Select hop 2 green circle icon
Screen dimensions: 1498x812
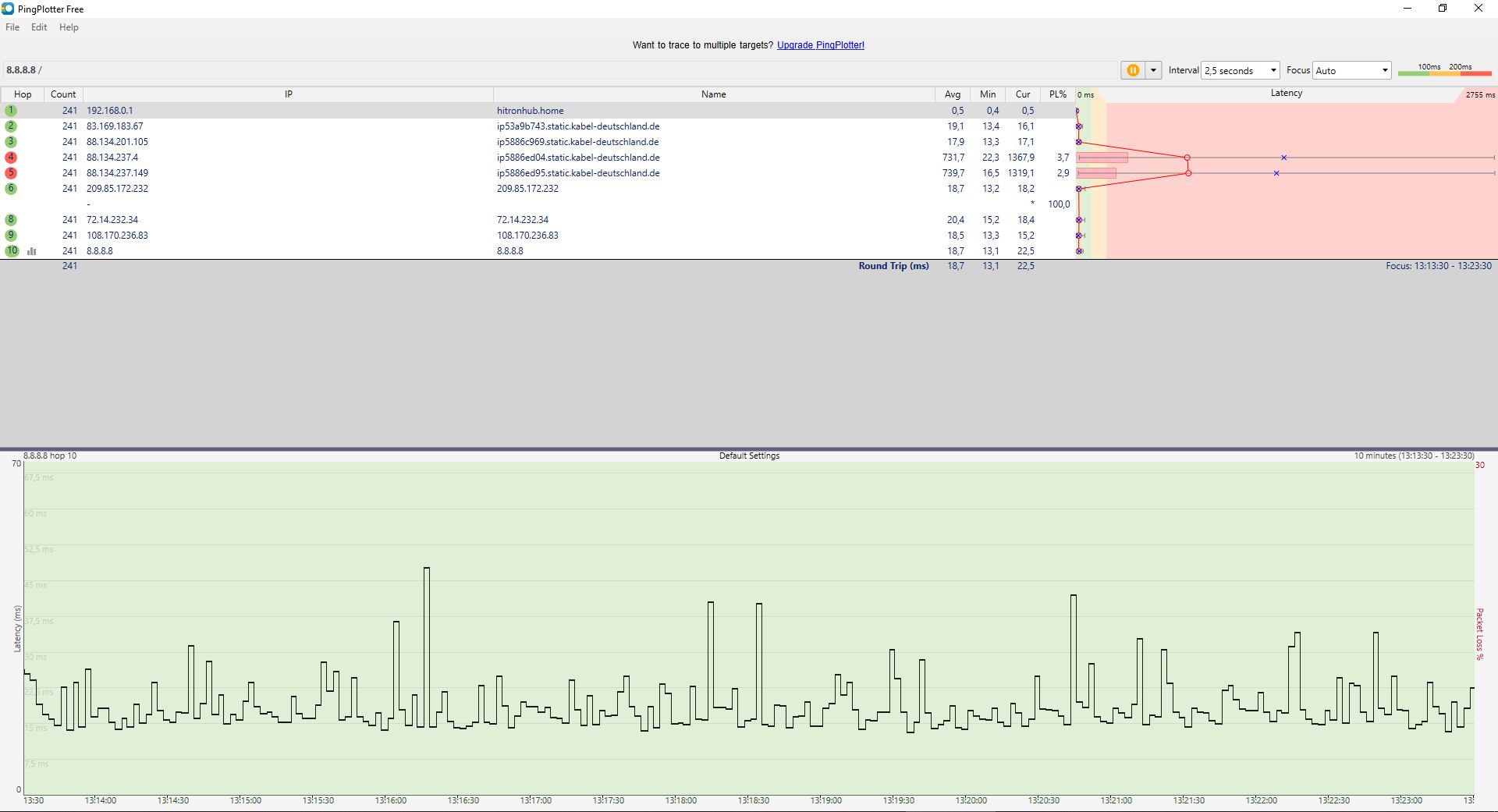[x=11, y=126]
